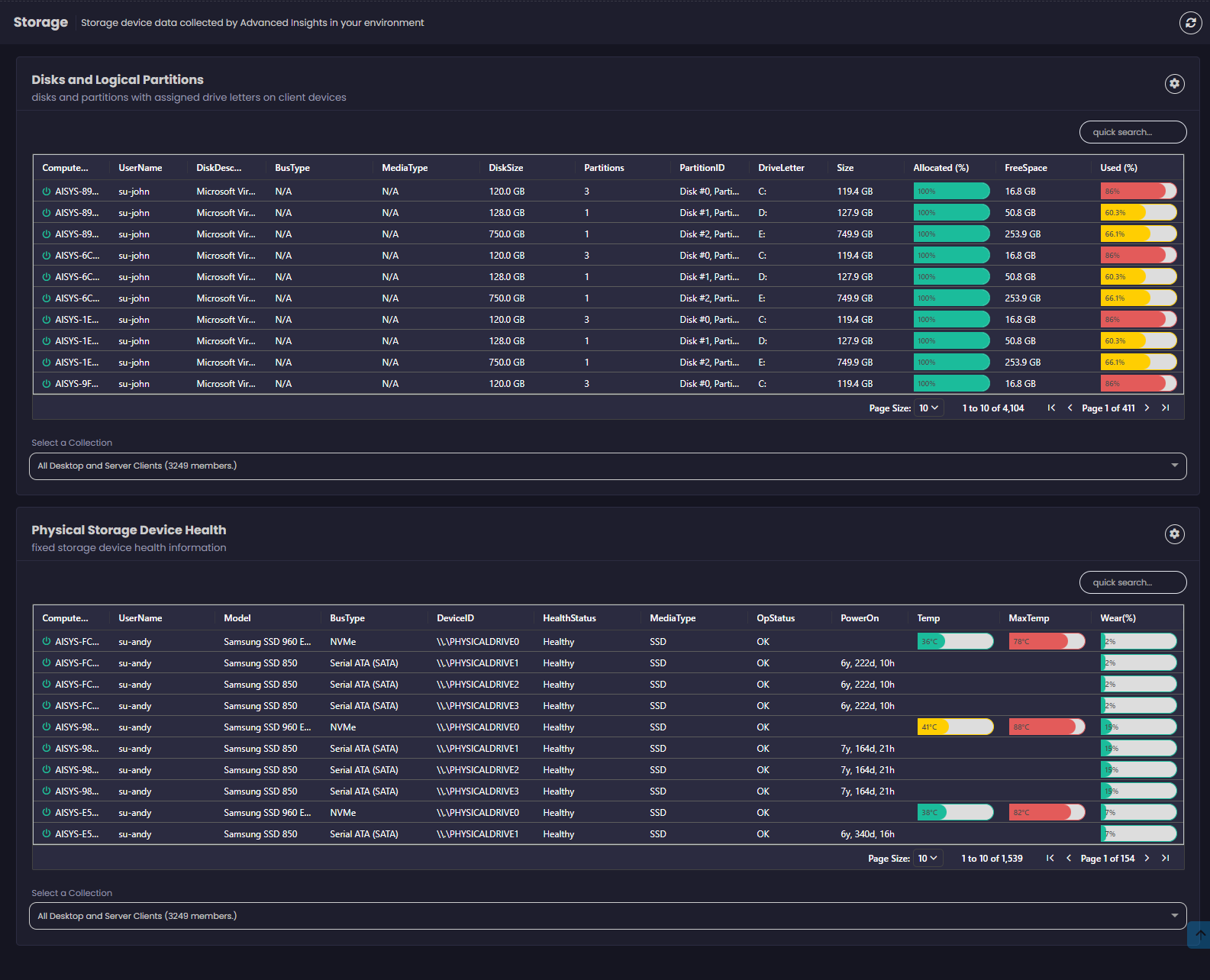Sort Device Health table by HealthStatus column
Image resolution: width=1210 pixels, height=980 pixels.
click(x=569, y=618)
